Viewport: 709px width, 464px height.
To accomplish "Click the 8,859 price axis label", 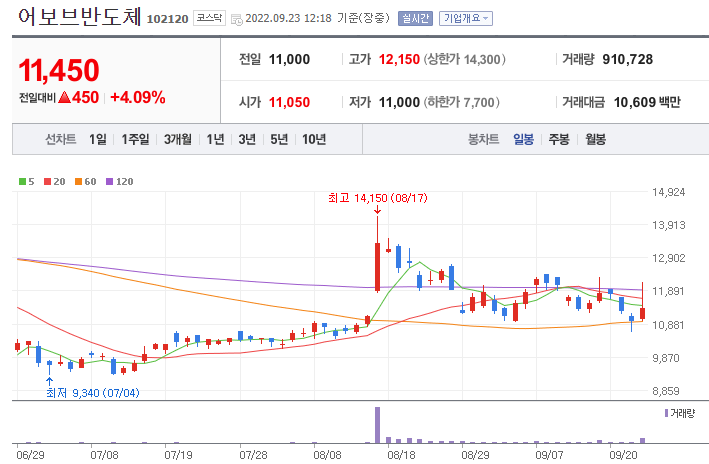I will (x=666, y=391).
